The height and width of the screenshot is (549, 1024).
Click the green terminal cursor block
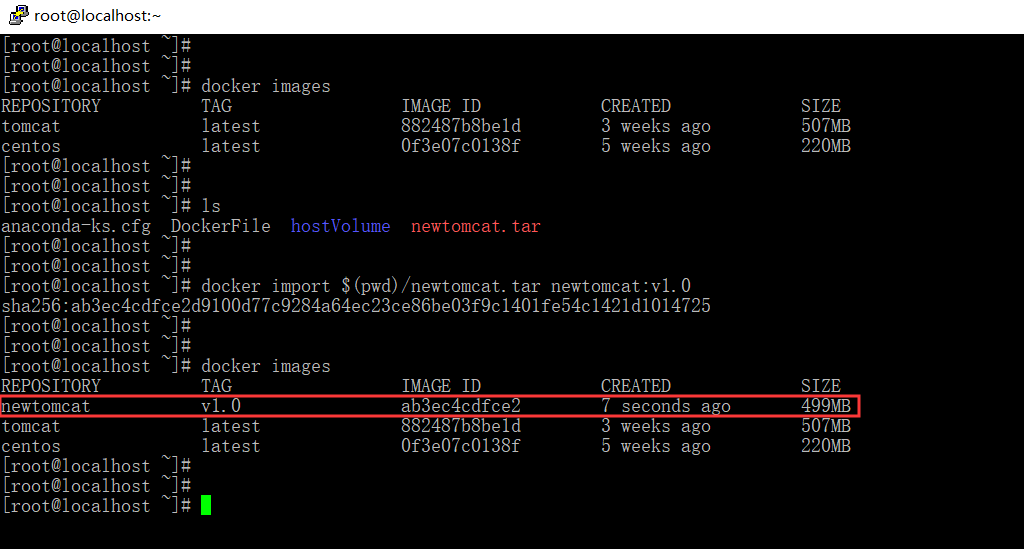coord(206,505)
